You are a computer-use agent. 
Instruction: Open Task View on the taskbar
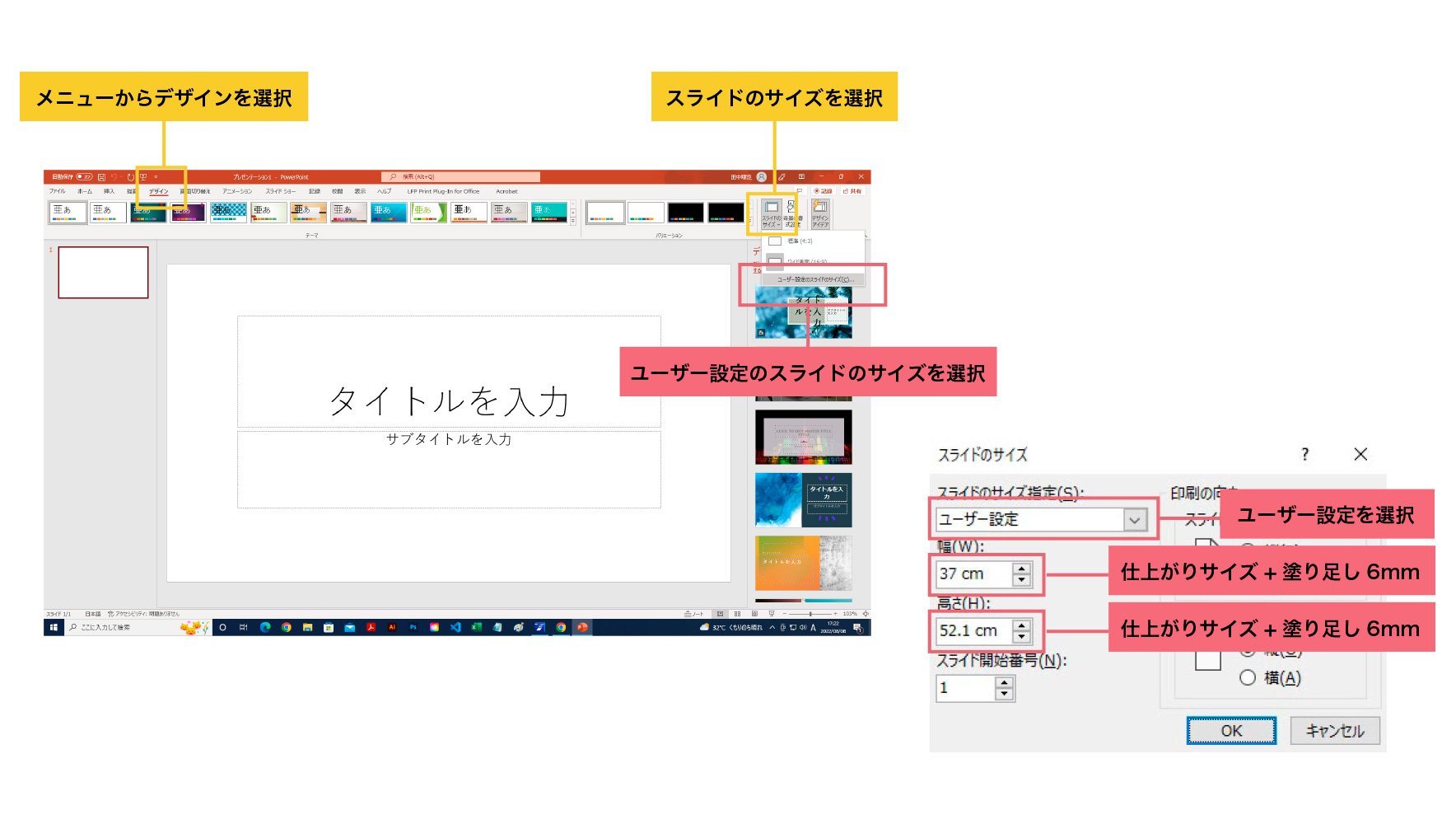244,627
